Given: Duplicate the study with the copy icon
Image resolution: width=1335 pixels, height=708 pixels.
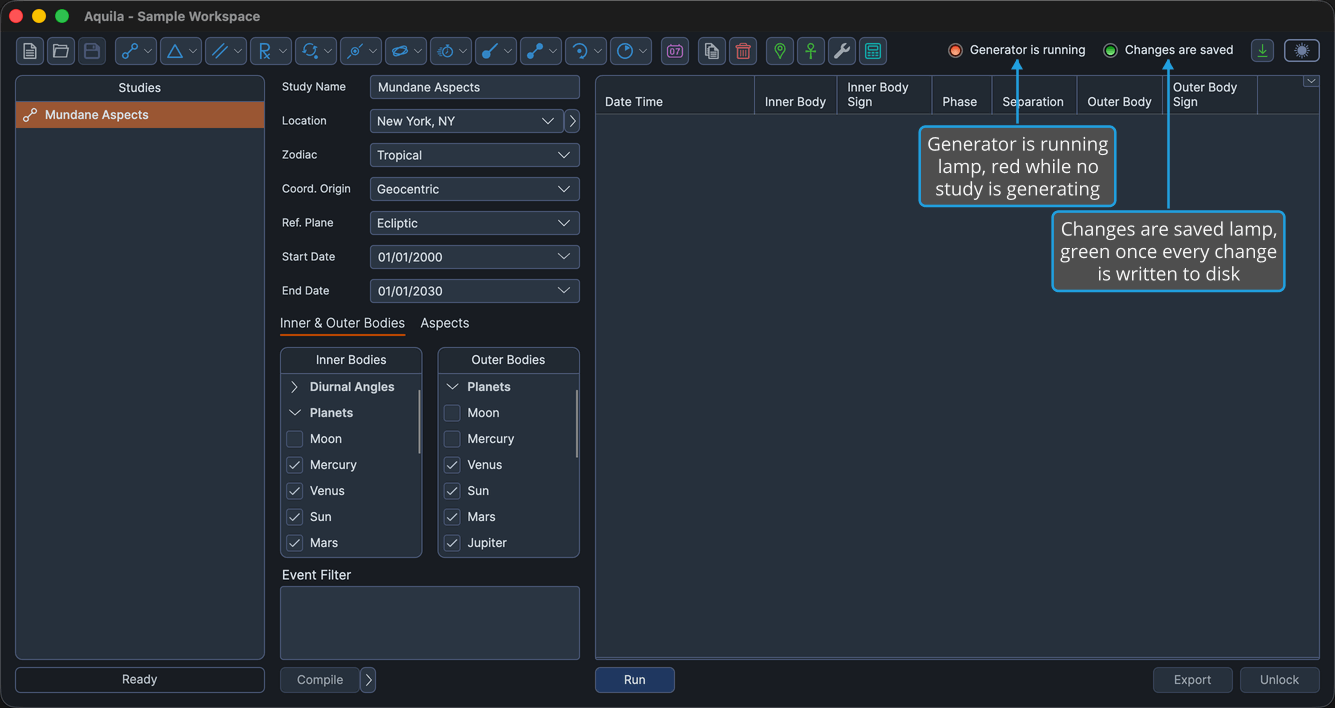Looking at the screenshot, I should pyautogui.click(x=712, y=51).
